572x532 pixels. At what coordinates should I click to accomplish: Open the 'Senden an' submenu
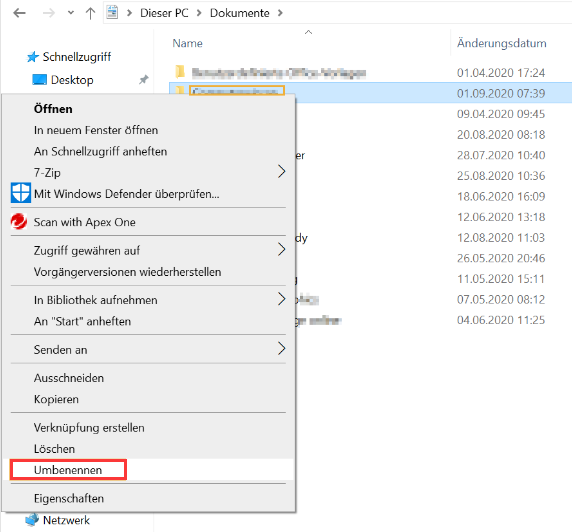pos(148,350)
